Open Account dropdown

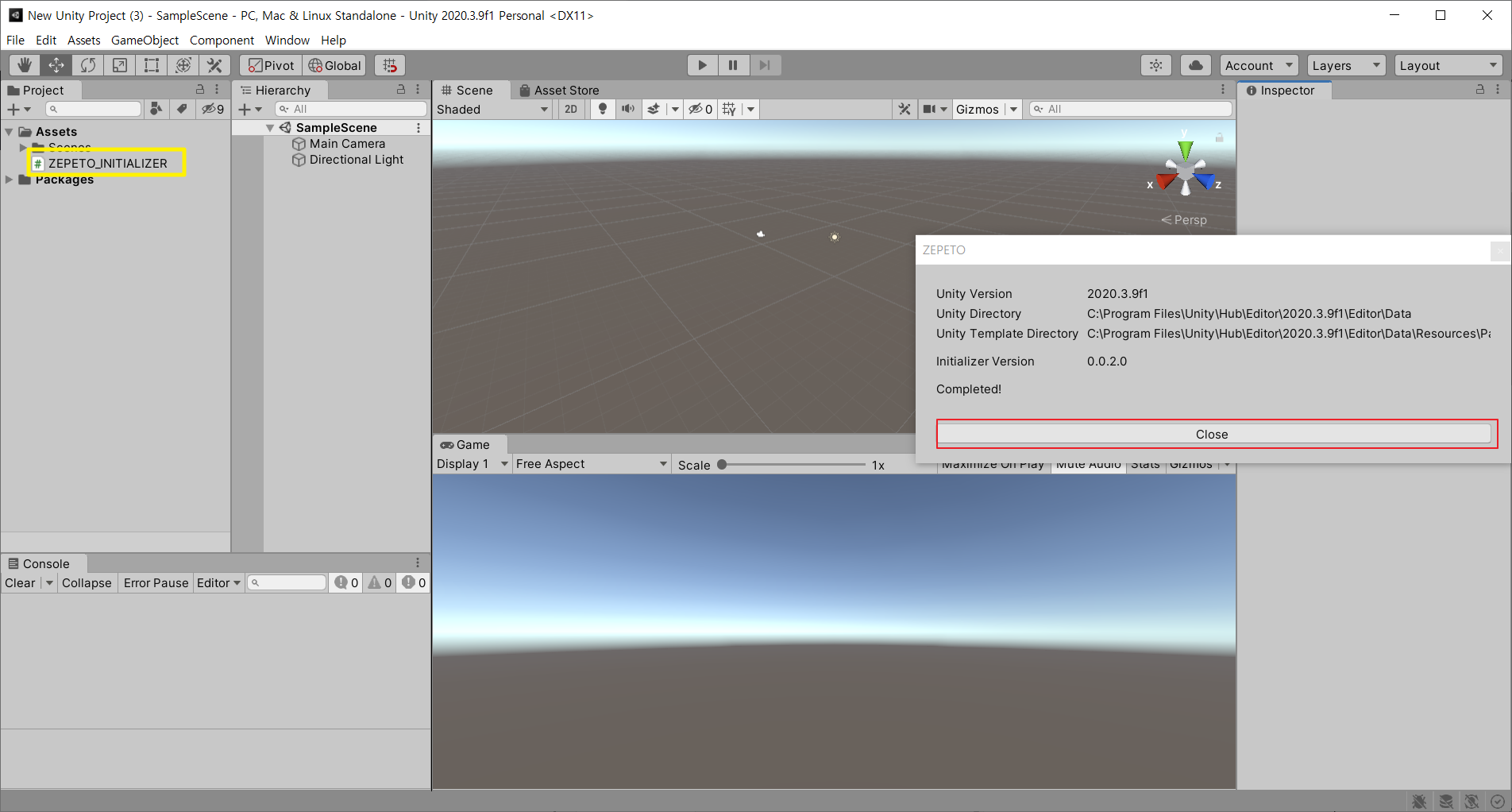[x=1259, y=65]
